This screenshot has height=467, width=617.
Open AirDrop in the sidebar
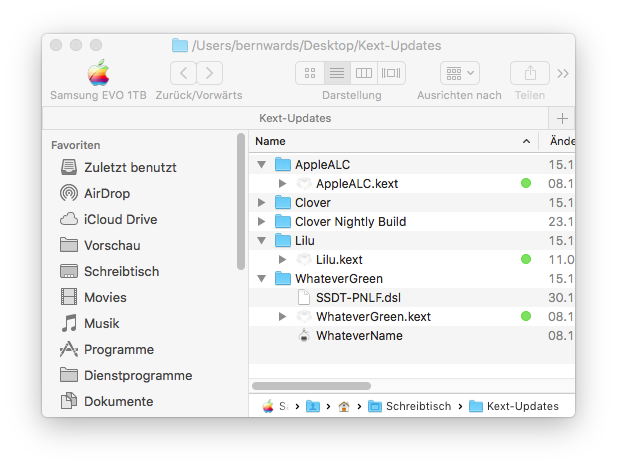click(x=106, y=193)
